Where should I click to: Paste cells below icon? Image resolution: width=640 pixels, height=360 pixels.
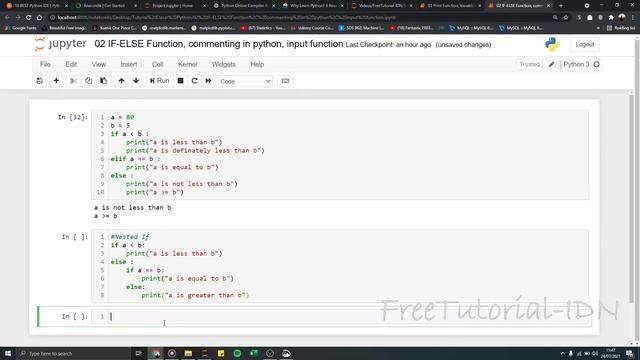(x=104, y=81)
